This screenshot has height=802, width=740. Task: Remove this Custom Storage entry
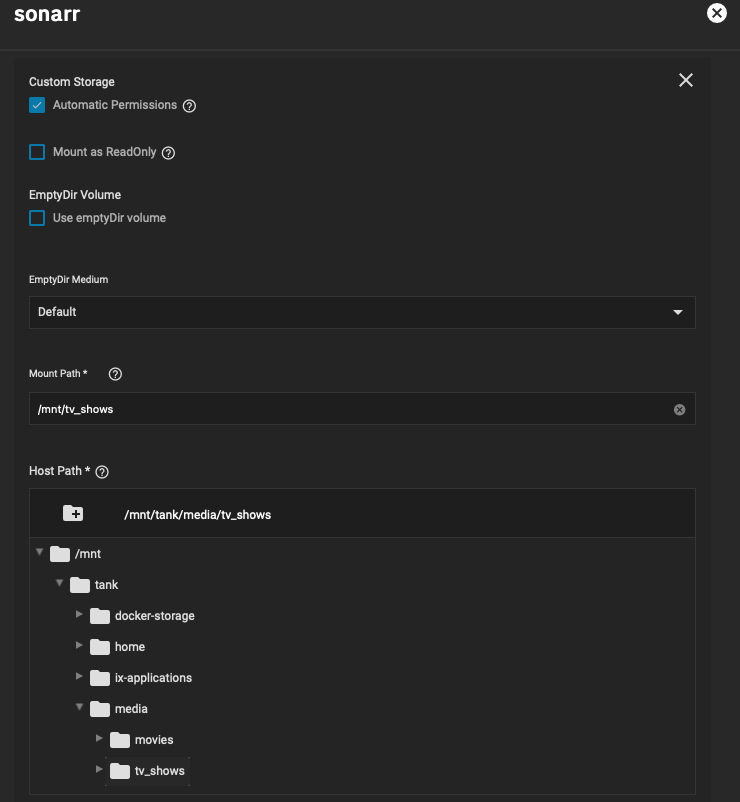pyautogui.click(x=686, y=80)
